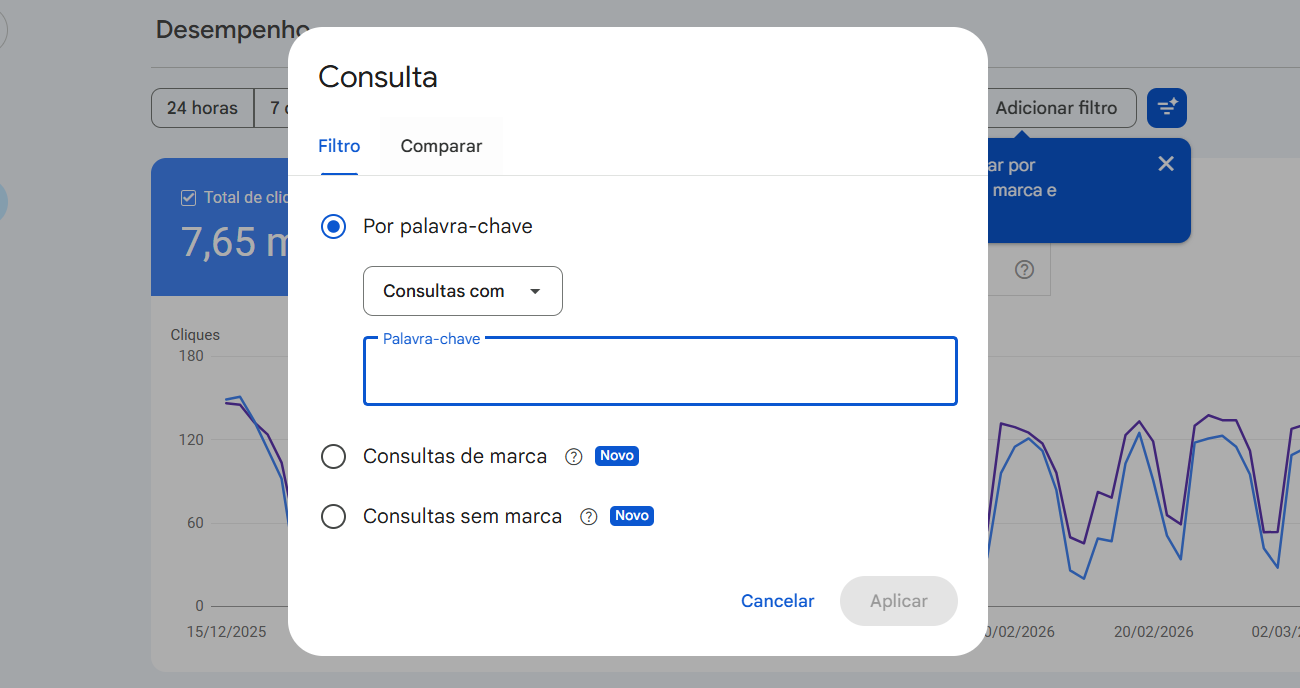Select the Por palavra-chave option
This screenshot has height=688, width=1300.
pyautogui.click(x=333, y=226)
